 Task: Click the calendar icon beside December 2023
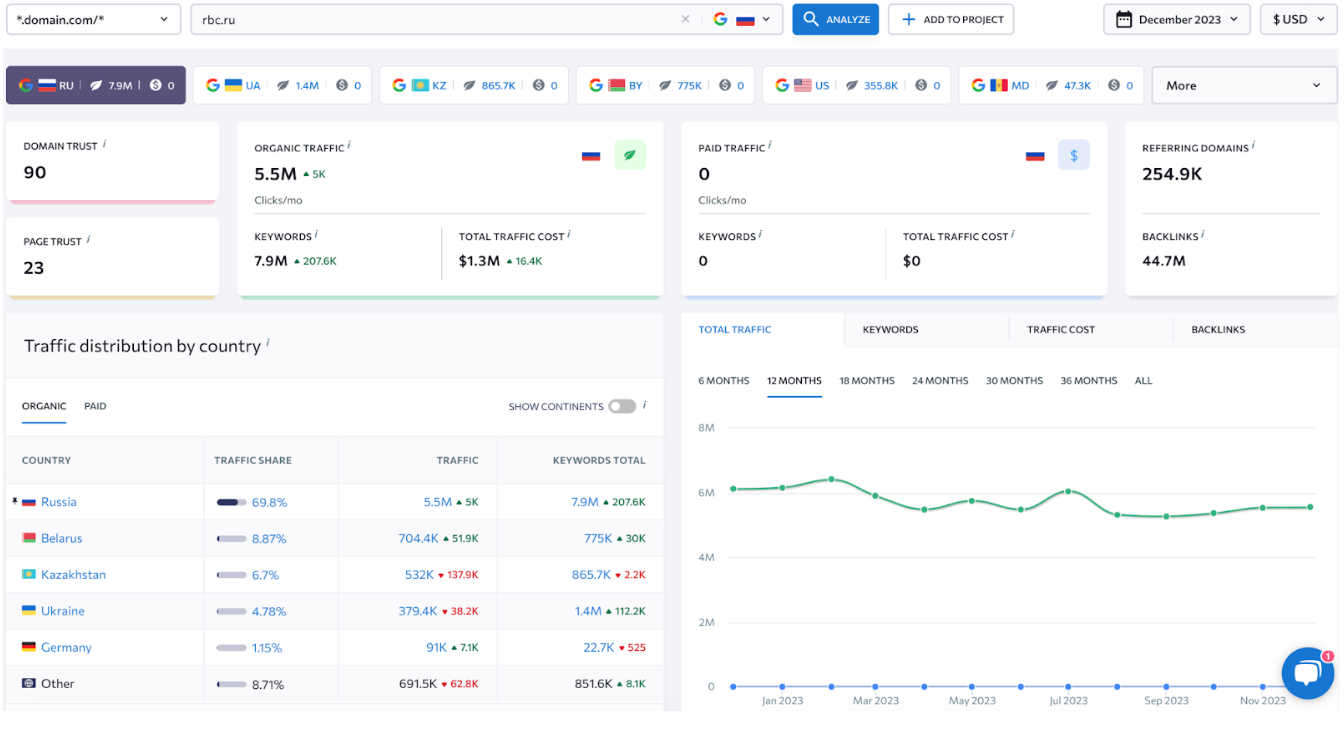point(1124,19)
